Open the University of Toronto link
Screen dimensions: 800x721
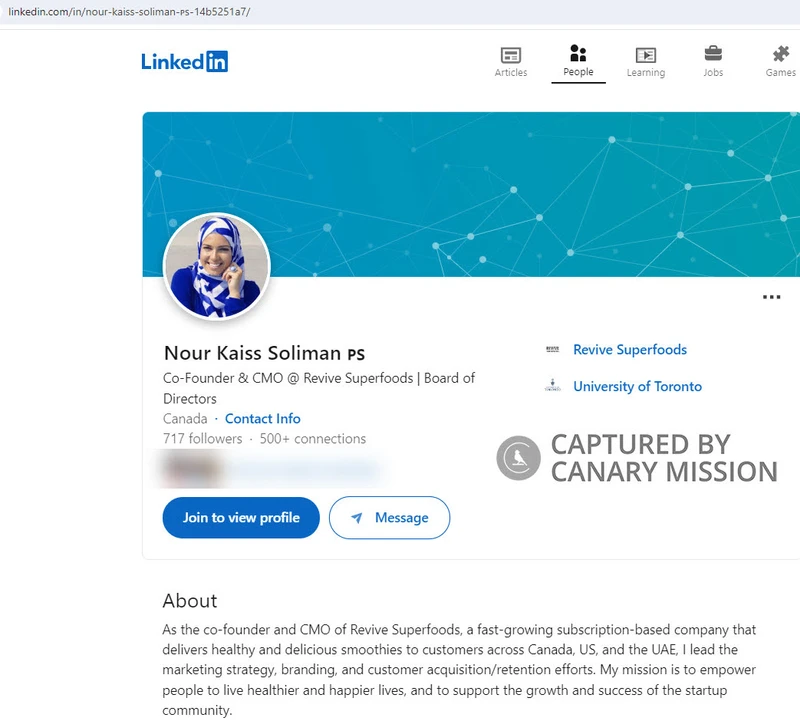click(x=637, y=386)
